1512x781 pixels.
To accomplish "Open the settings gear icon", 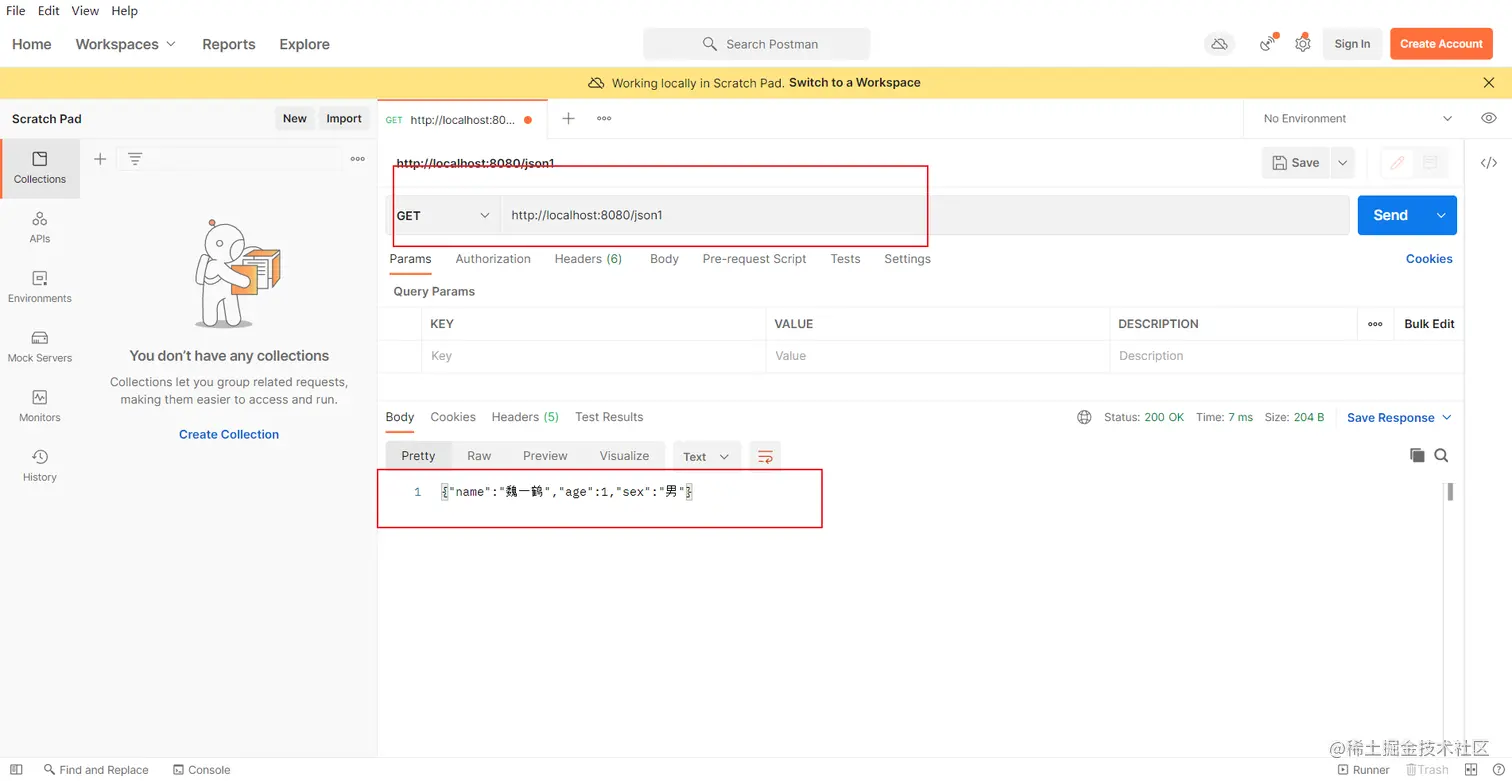I will coord(1302,43).
